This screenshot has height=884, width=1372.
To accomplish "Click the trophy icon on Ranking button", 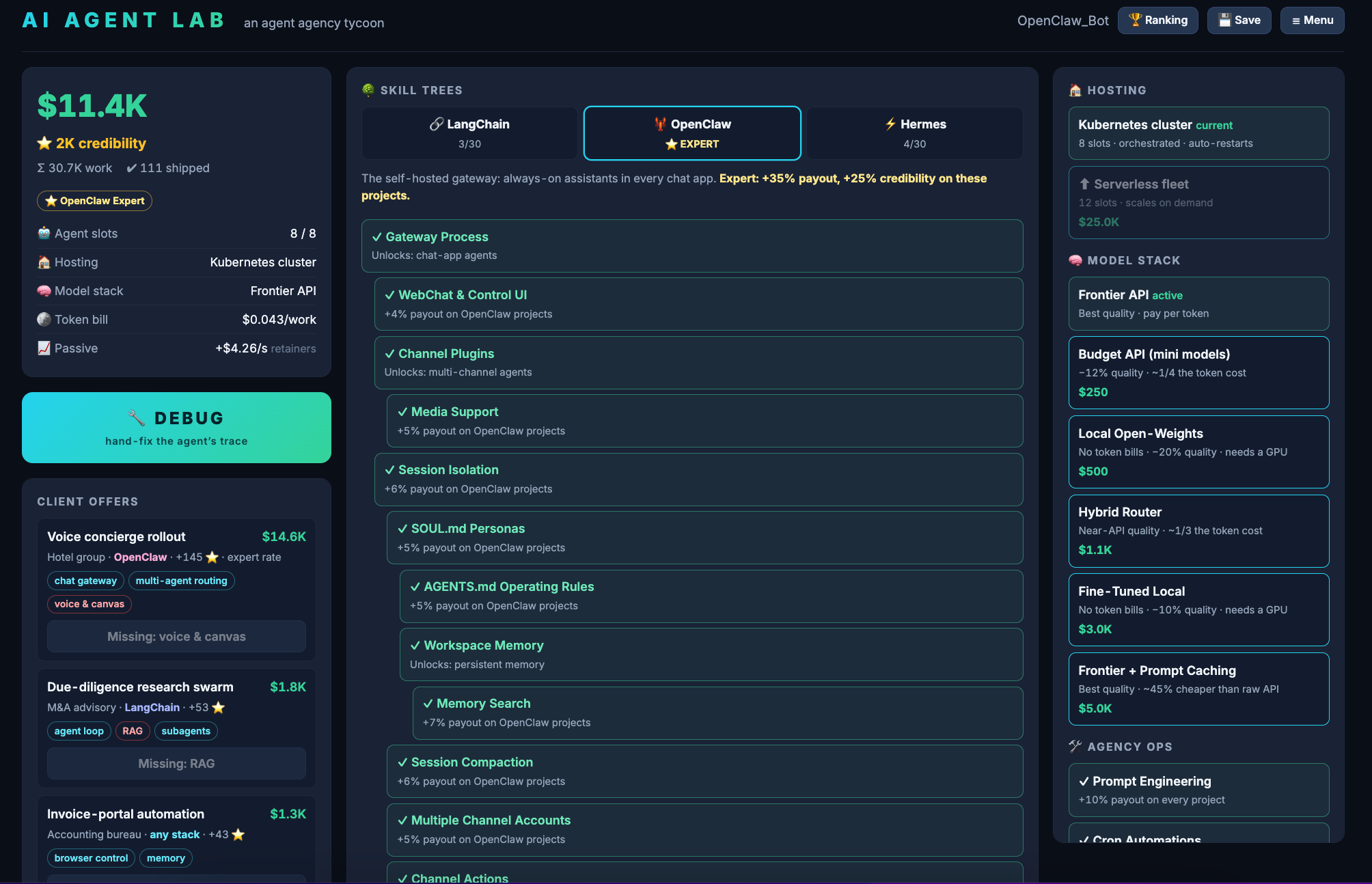I will tap(1135, 20).
